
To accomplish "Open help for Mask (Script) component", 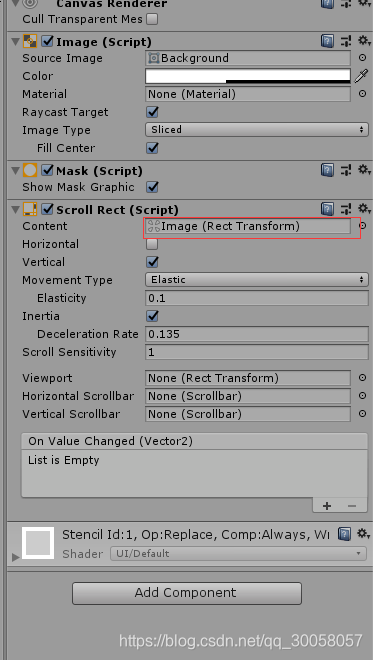I will pyautogui.click(x=327, y=170).
